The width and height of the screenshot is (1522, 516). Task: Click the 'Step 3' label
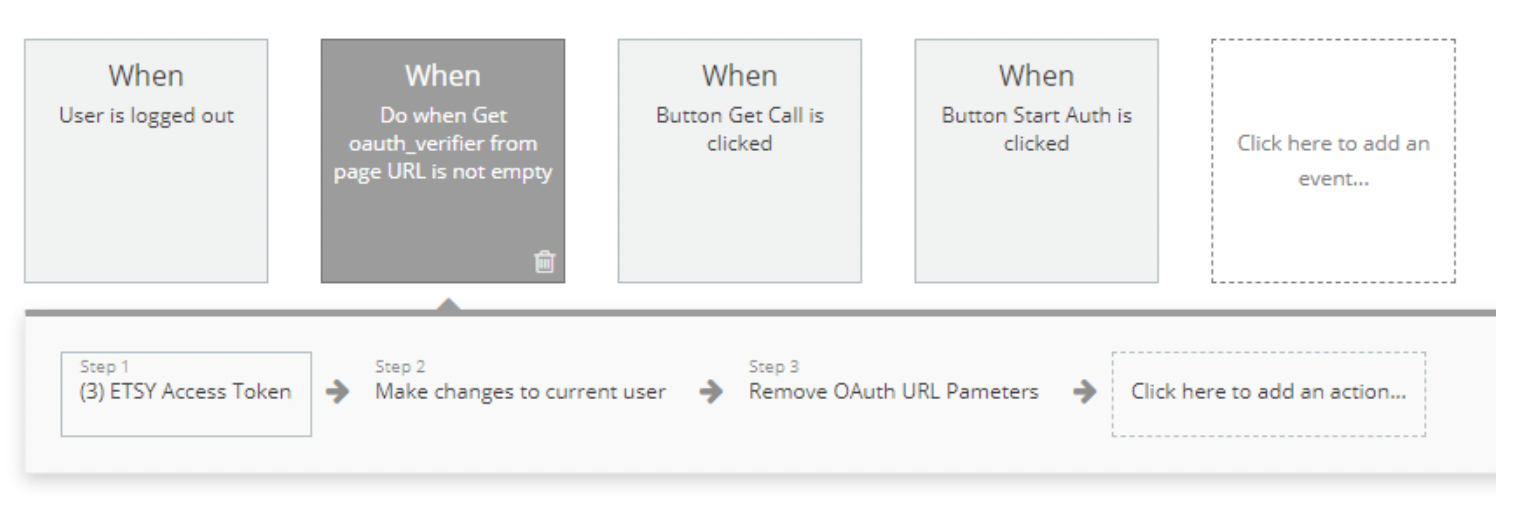774,367
